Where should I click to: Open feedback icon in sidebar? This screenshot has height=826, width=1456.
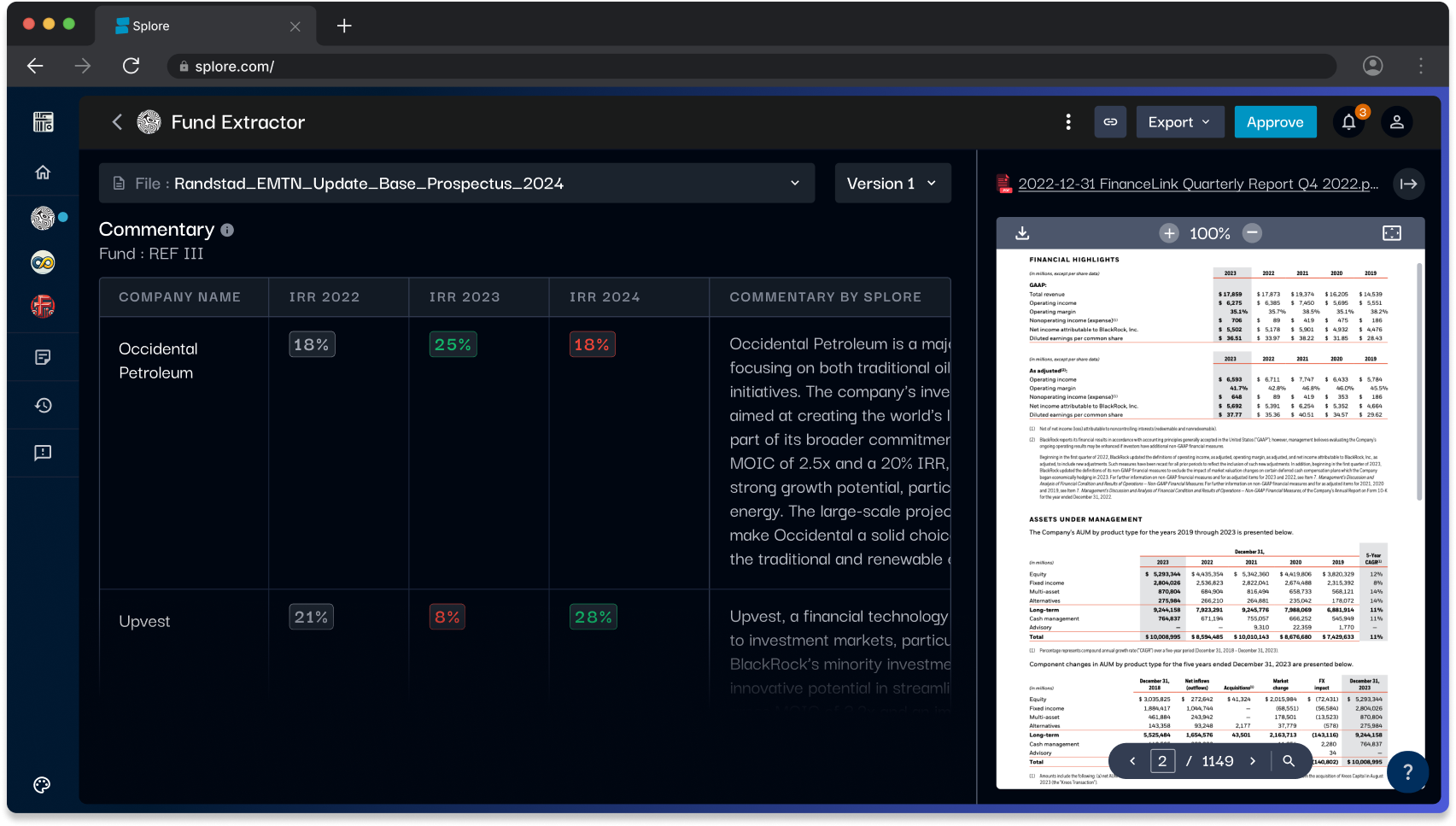tap(43, 453)
